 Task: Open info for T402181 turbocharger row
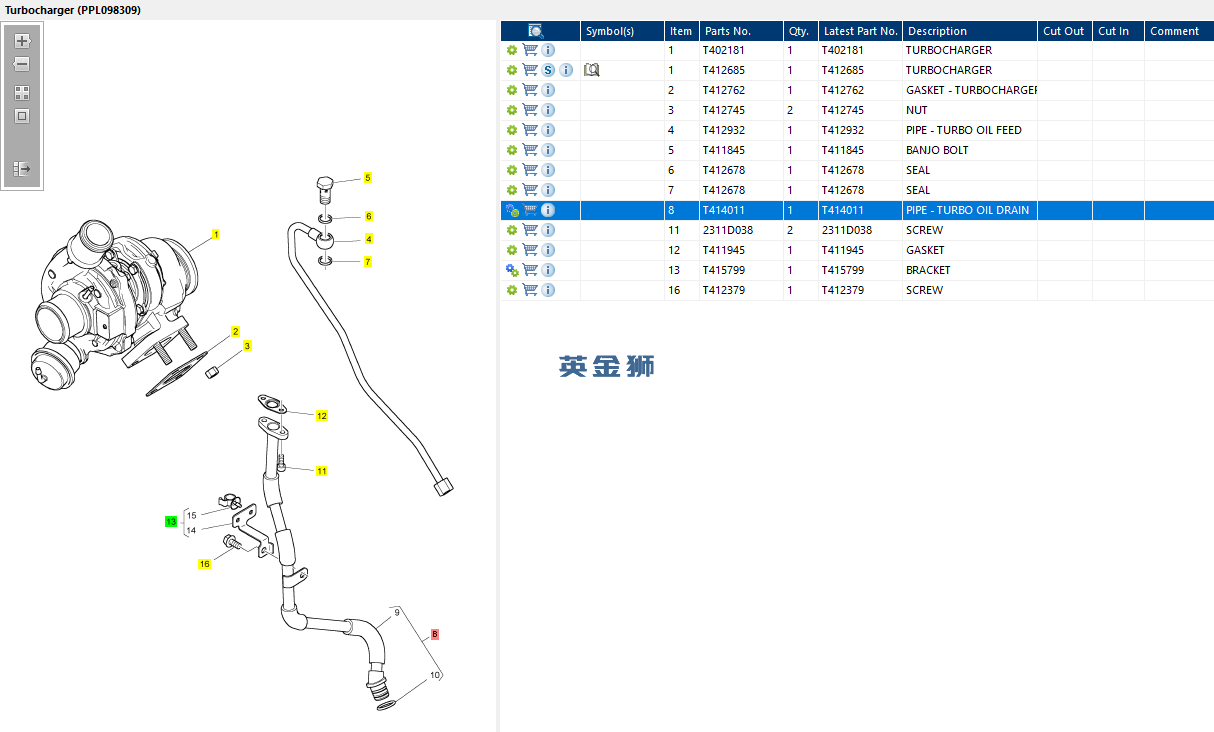(548, 50)
